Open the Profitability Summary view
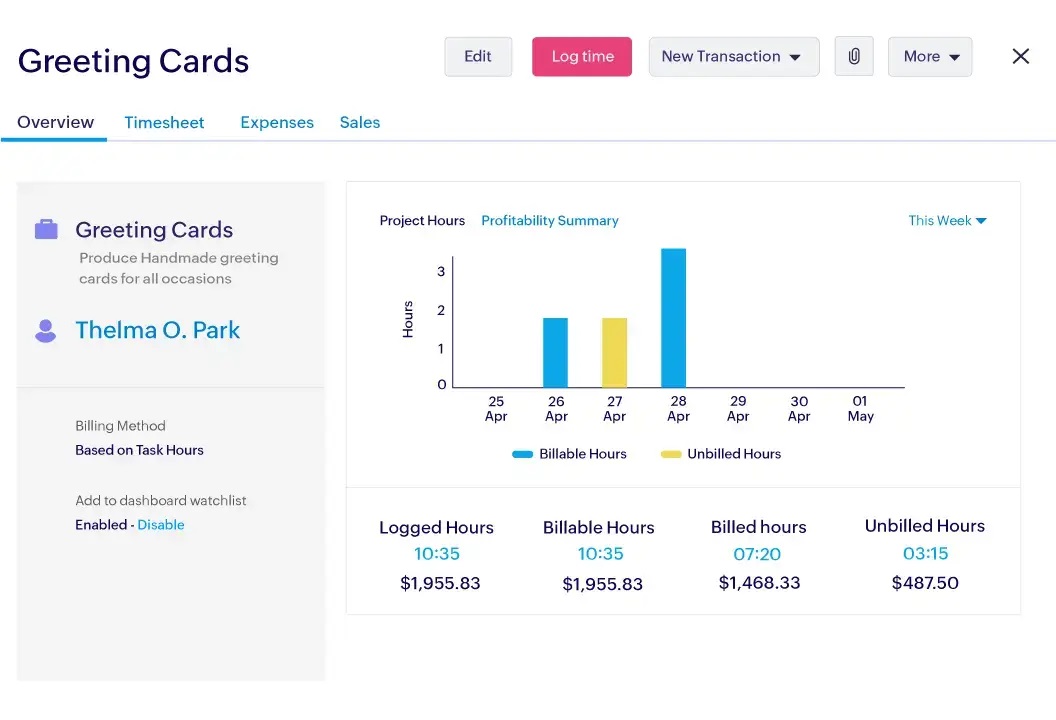Image resolution: width=1056 pixels, height=720 pixels. click(x=549, y=221)
